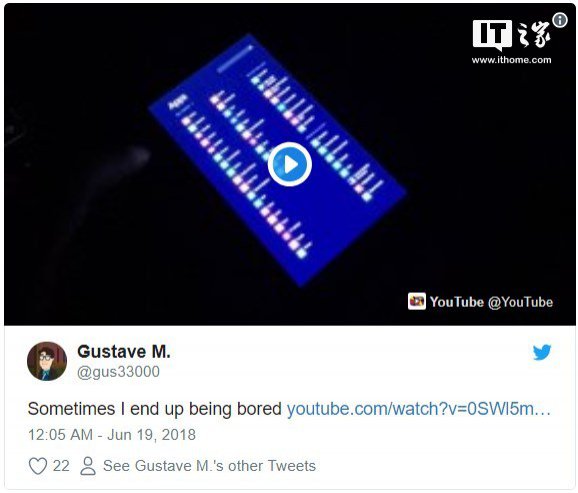Open Gustave M.'s profile avatar
This screenshot has width=578, height=493.
(x=47, y=361)
